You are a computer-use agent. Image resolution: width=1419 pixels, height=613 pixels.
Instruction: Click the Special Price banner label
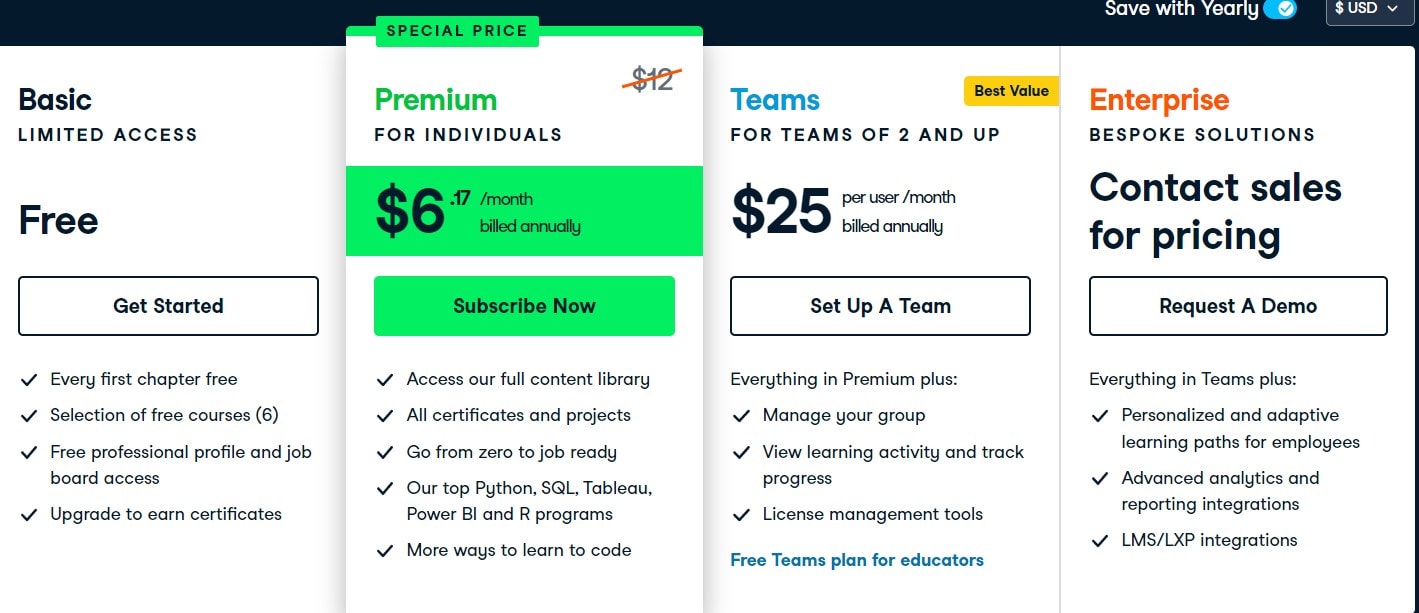pos(457,31)
